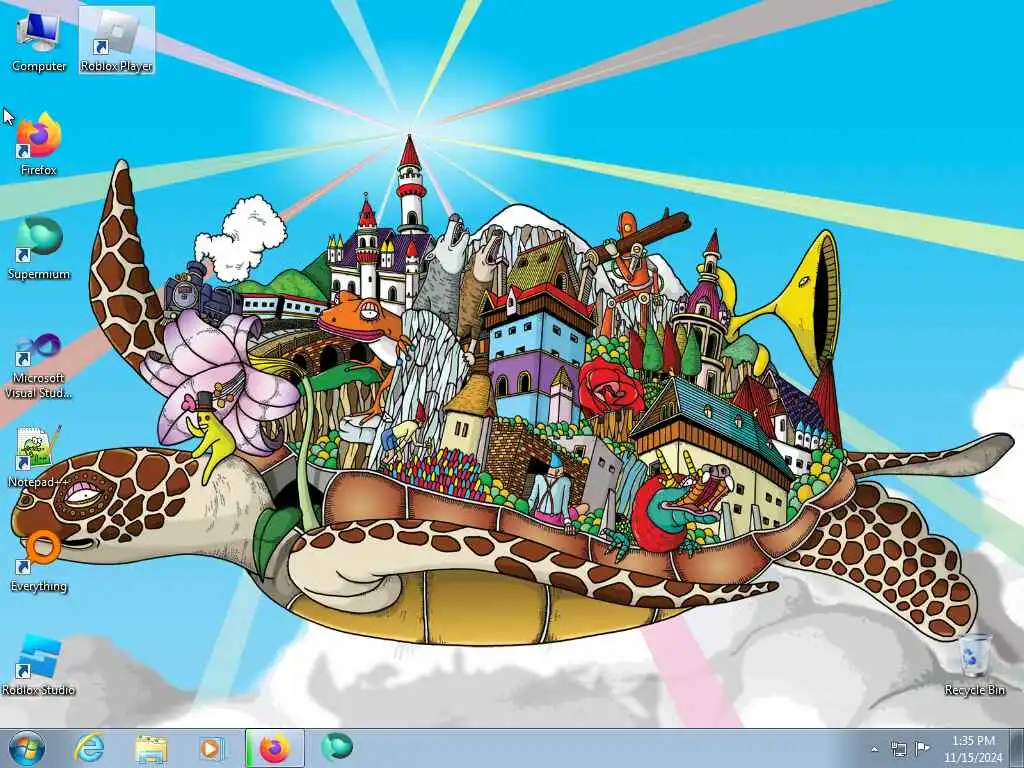Click the Recycle Bin label text

pos(974,690)
